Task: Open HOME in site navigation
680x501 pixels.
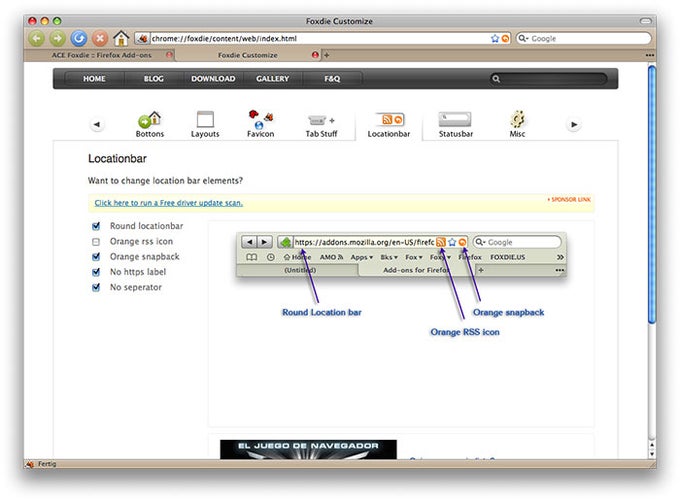Action: coord(94,79)
